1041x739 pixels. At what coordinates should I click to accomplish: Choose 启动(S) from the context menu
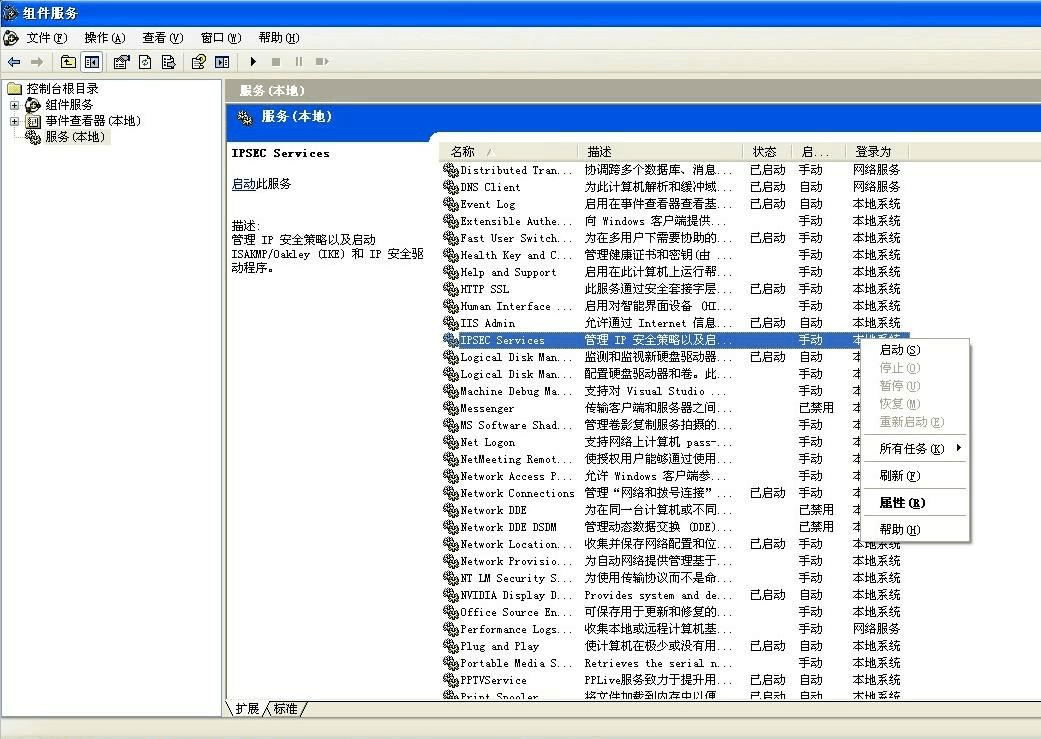pyautogui.click(x=898, y=350)
